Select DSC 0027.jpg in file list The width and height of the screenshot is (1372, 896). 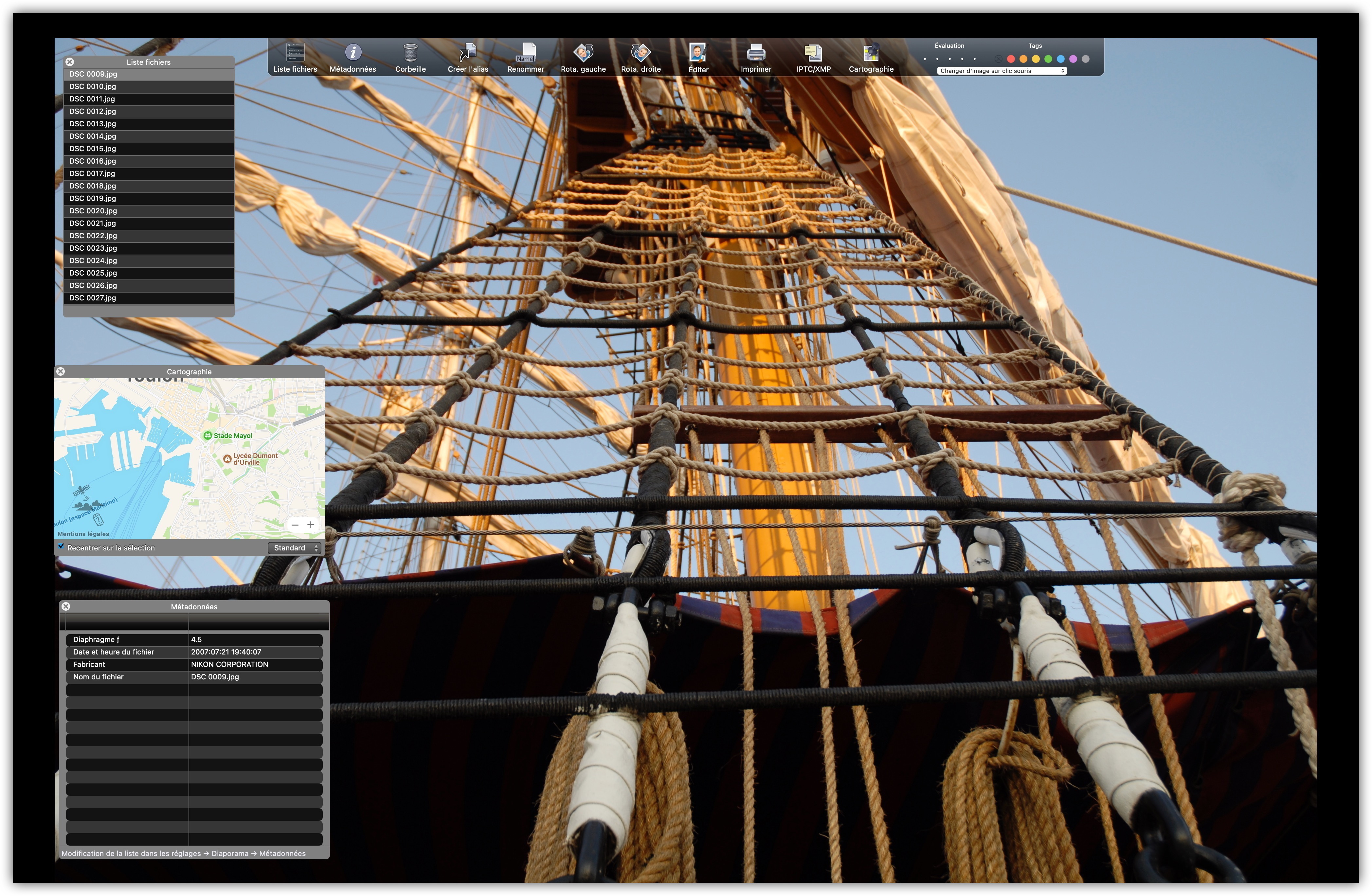(x=149, y=297)
